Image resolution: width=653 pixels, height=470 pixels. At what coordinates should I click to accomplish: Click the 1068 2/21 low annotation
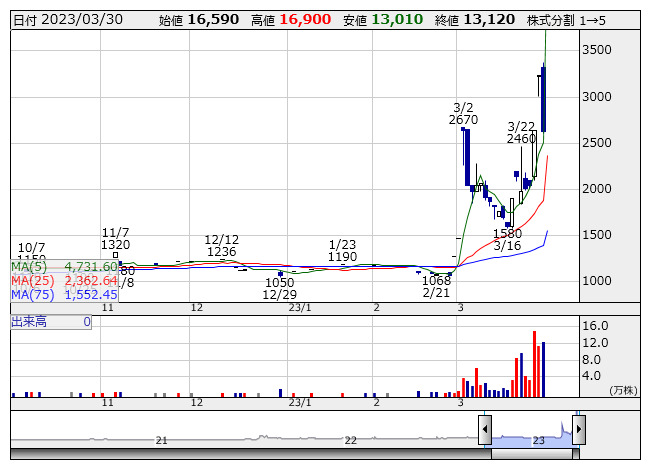436,287
